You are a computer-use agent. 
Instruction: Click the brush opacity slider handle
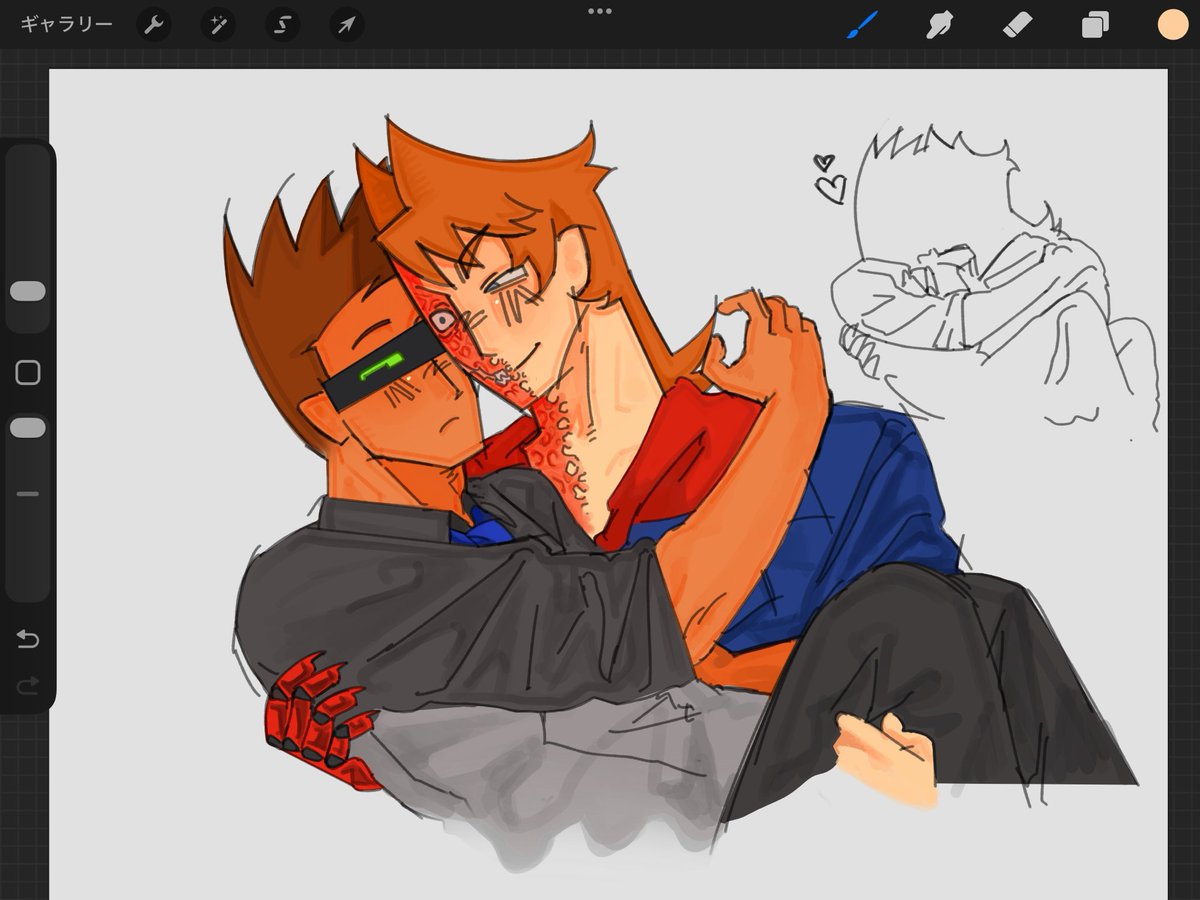(28, 427)
